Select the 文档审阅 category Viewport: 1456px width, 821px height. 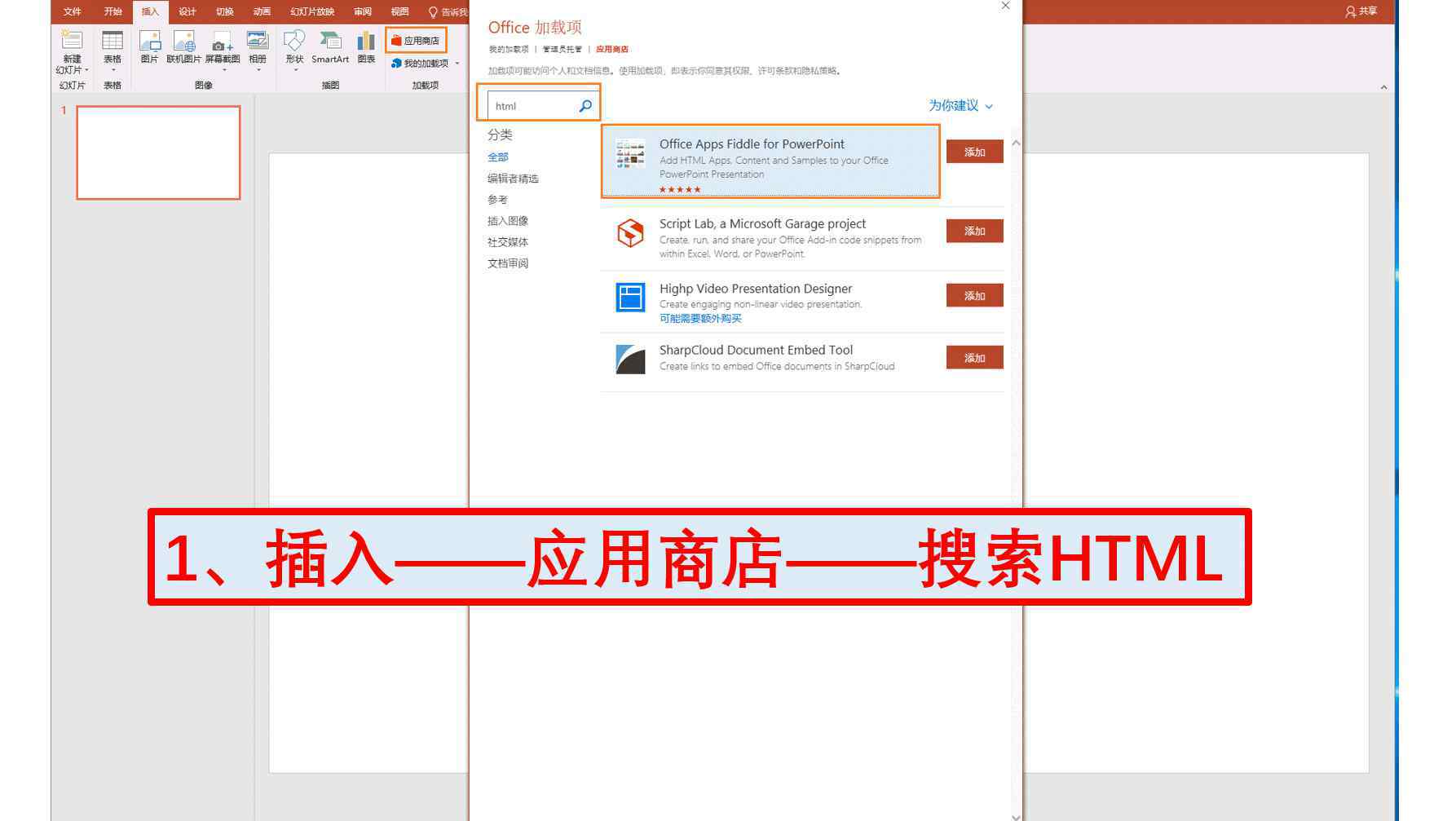click(508, 263)
